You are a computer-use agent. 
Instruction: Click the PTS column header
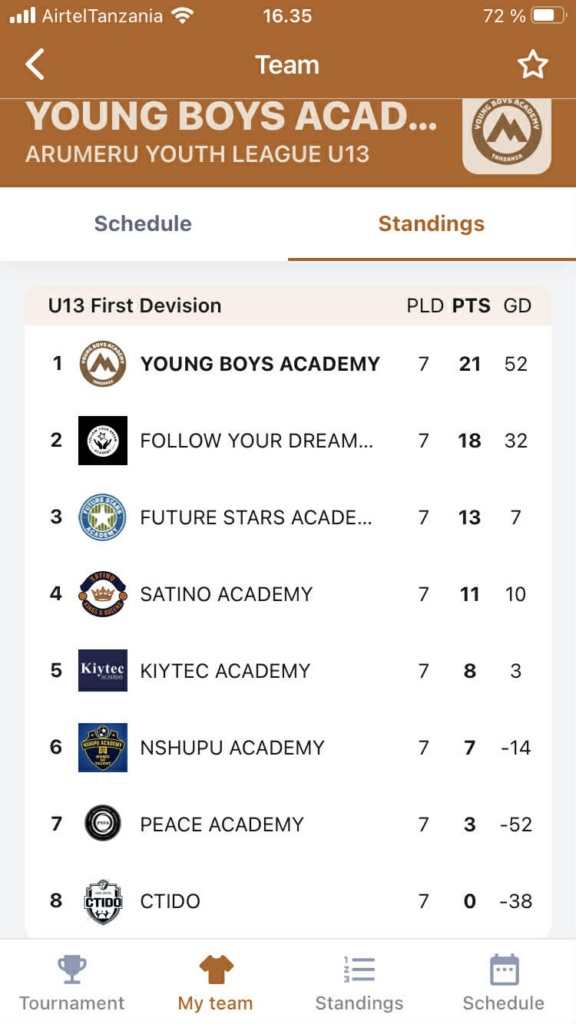472,305
